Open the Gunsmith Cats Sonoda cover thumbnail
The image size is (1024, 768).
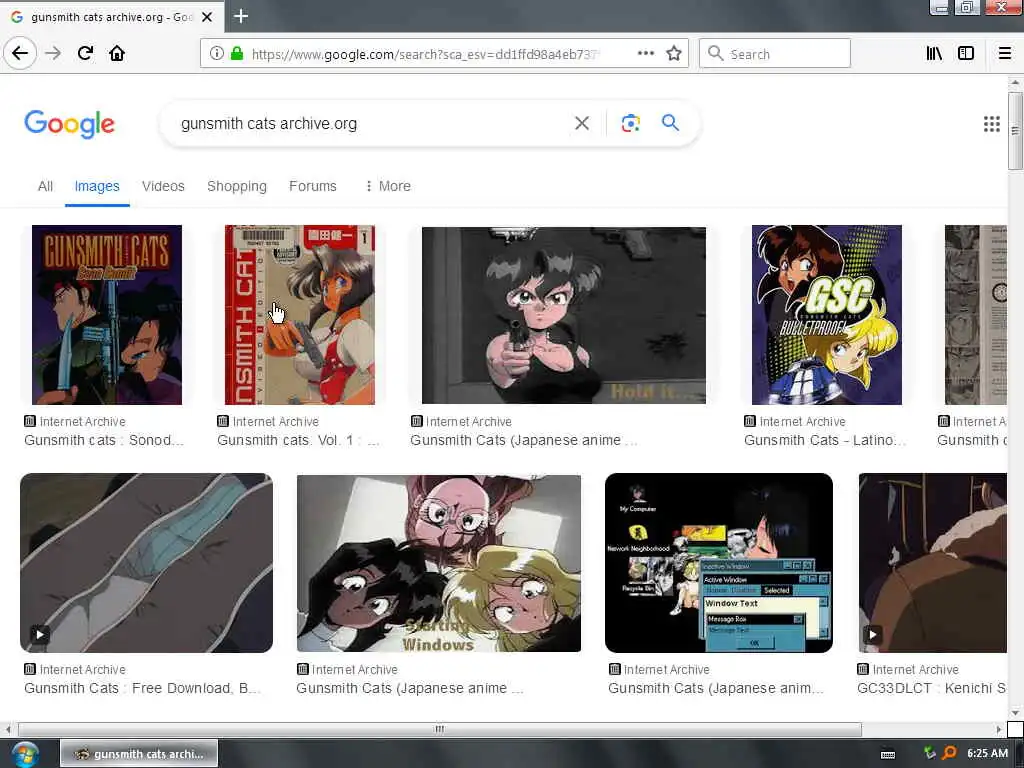pyautogui.click(x=107, y=315)
